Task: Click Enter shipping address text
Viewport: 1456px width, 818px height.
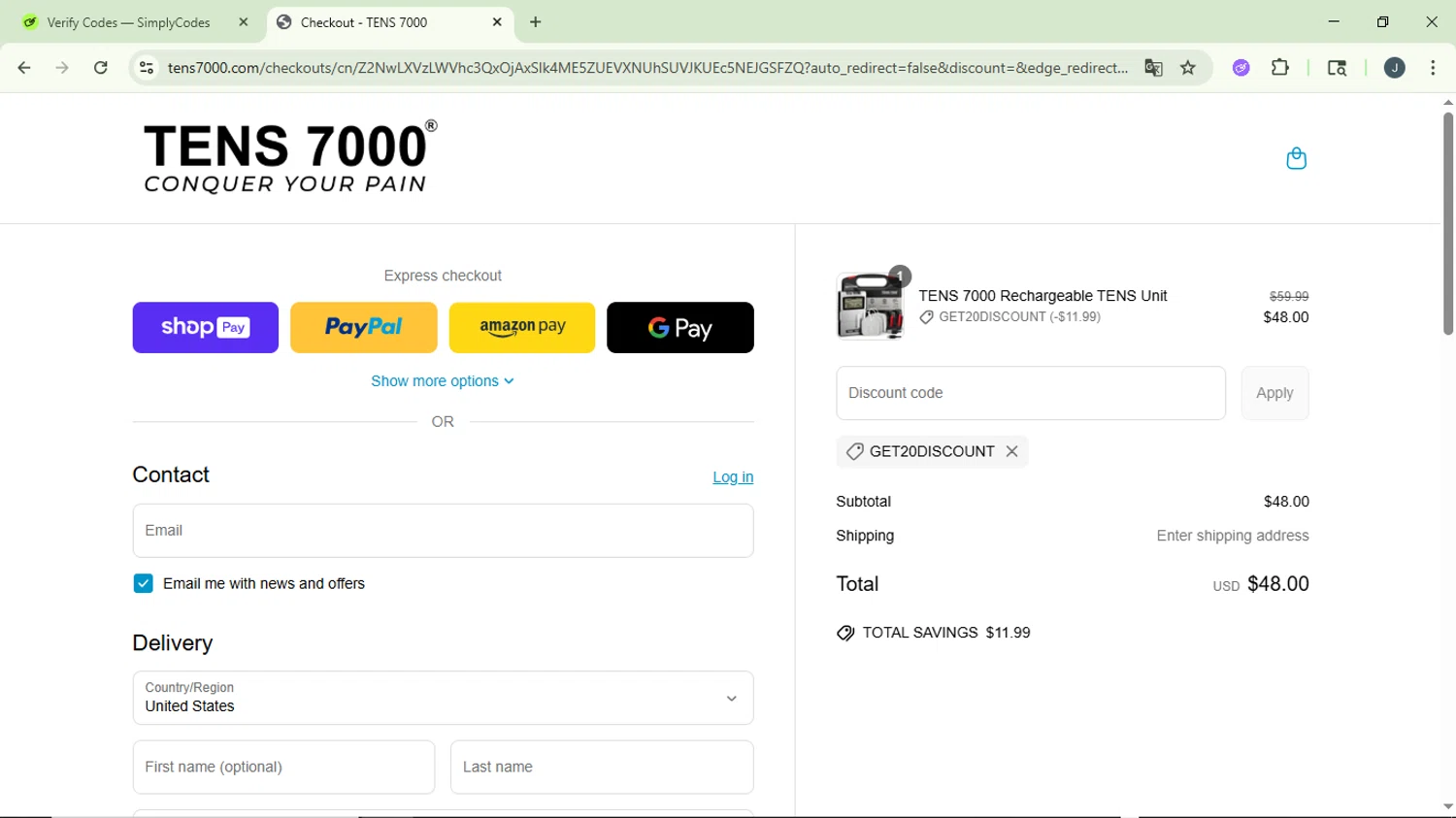Action: tap(1233, 536)
